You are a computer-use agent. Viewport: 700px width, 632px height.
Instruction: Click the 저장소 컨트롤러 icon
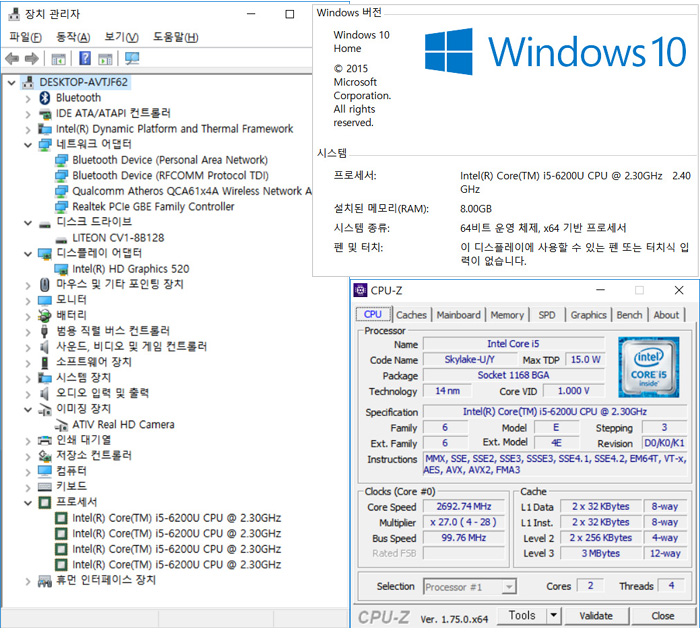coord(45,456)
